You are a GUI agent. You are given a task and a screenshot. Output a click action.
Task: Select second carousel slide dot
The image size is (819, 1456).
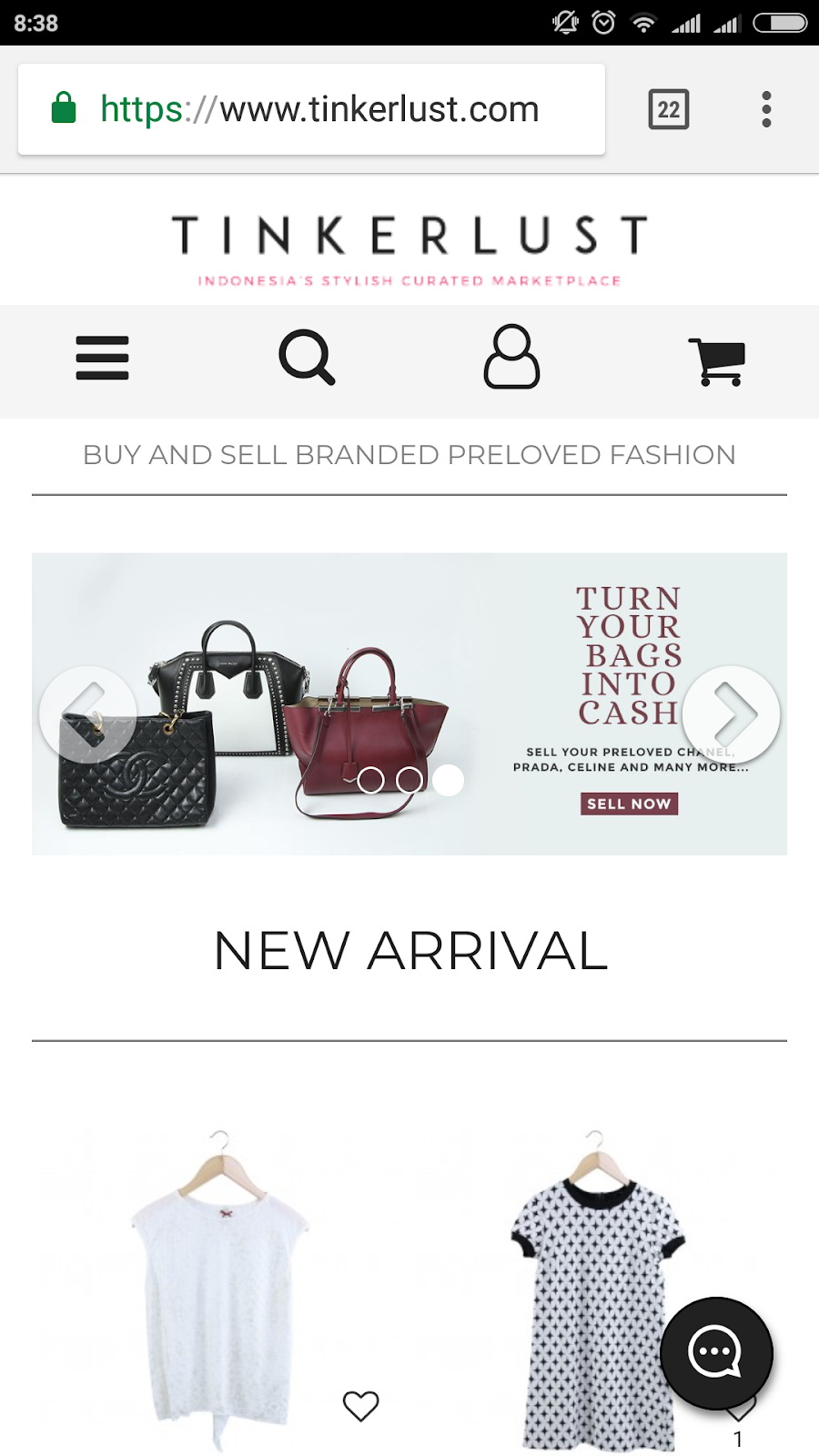coord(409,780)
